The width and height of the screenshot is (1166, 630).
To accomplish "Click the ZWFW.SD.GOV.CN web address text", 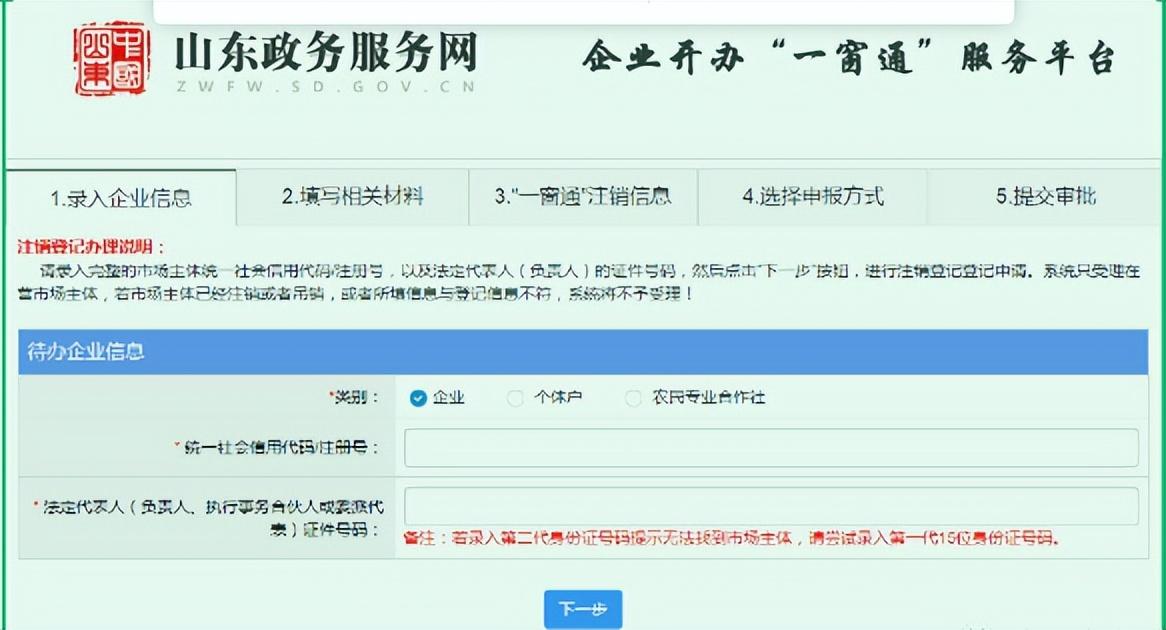I will (x=326, y=86).
